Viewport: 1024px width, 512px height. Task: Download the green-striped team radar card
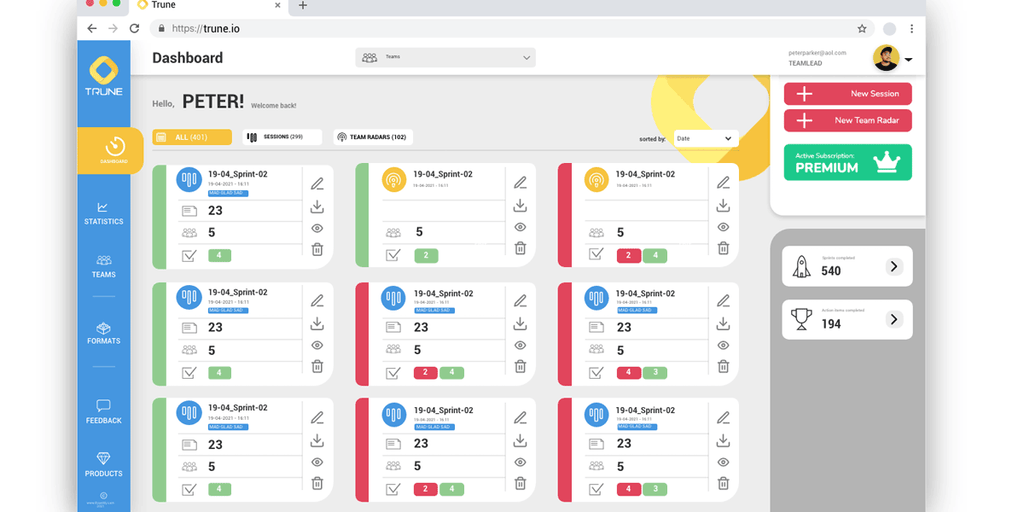[x=520, y=206]
